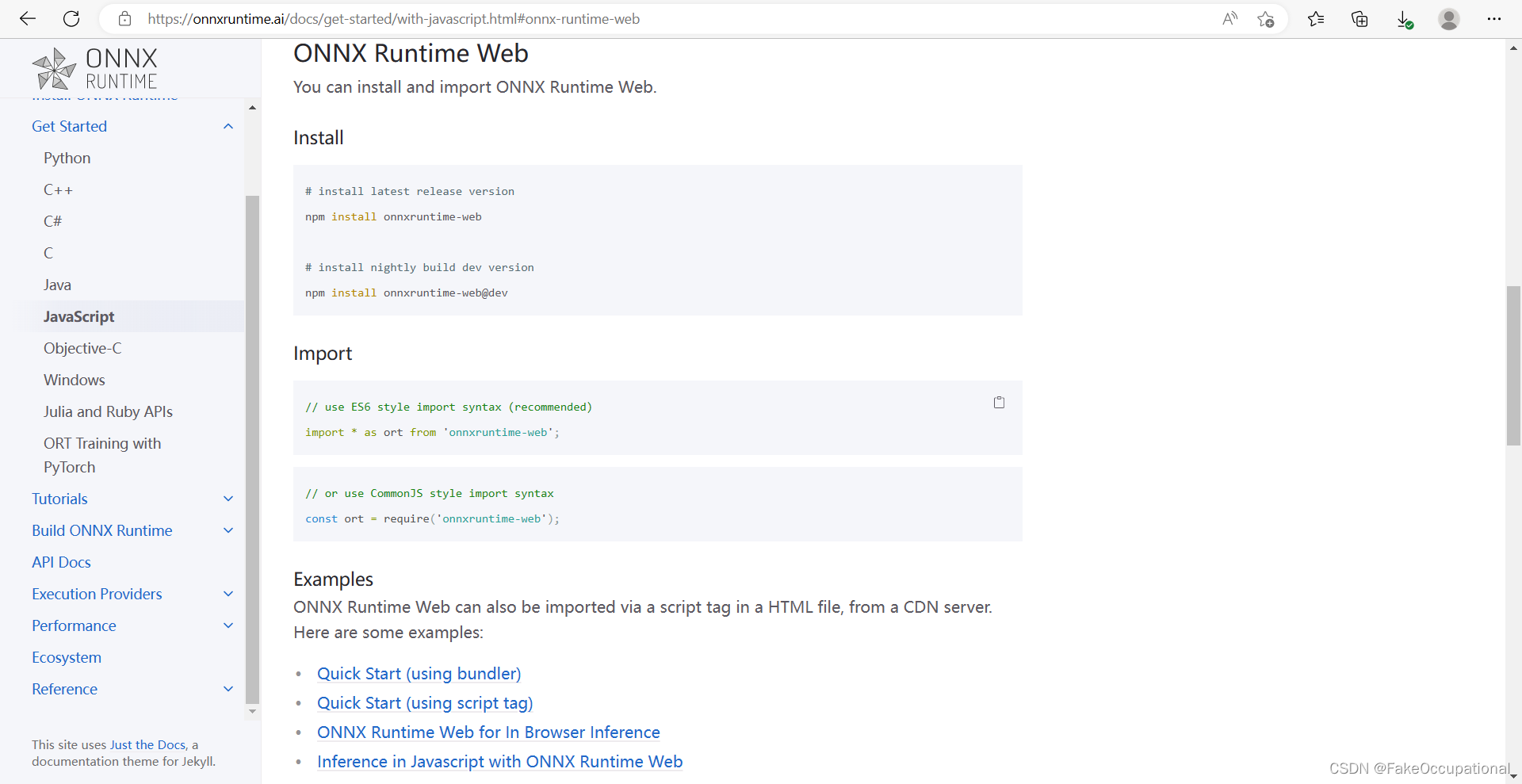Screen dimensions: 1522x784
Task: Expand the Tutorials section chevron
Action: point(228,499)
